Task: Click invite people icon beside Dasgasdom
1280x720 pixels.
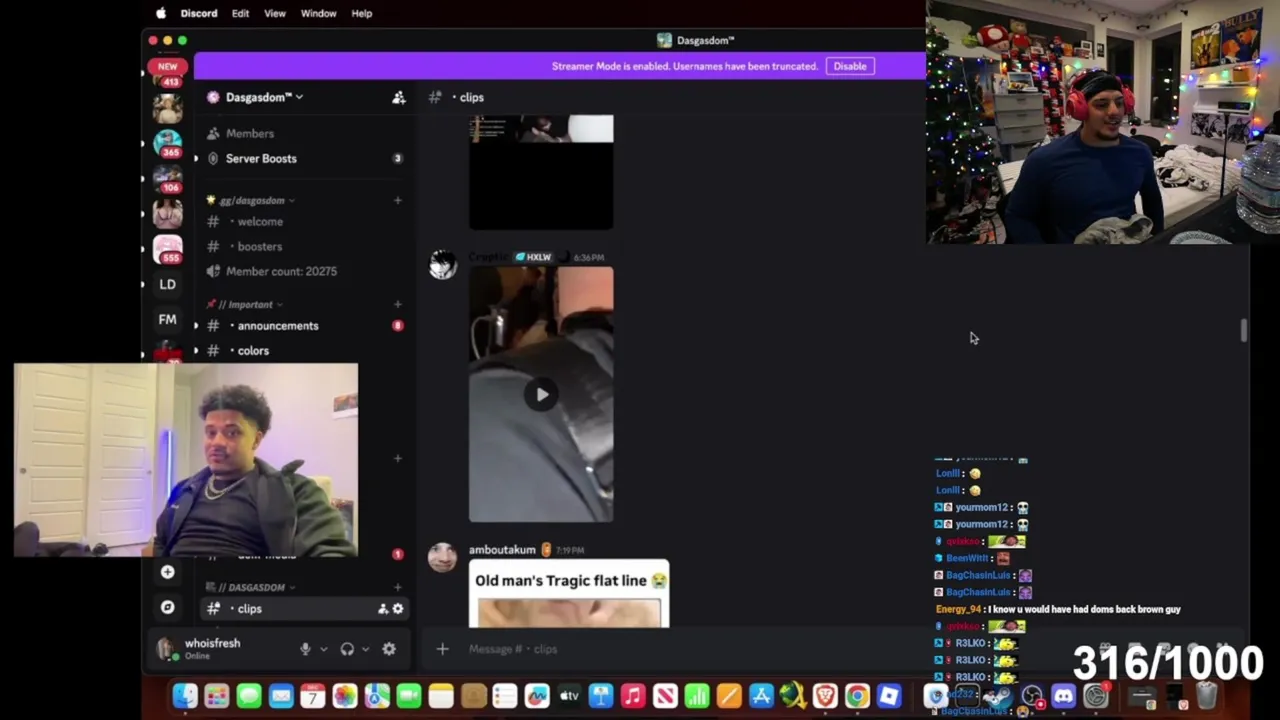Action: pyautogui.click(x=398, y=97)
